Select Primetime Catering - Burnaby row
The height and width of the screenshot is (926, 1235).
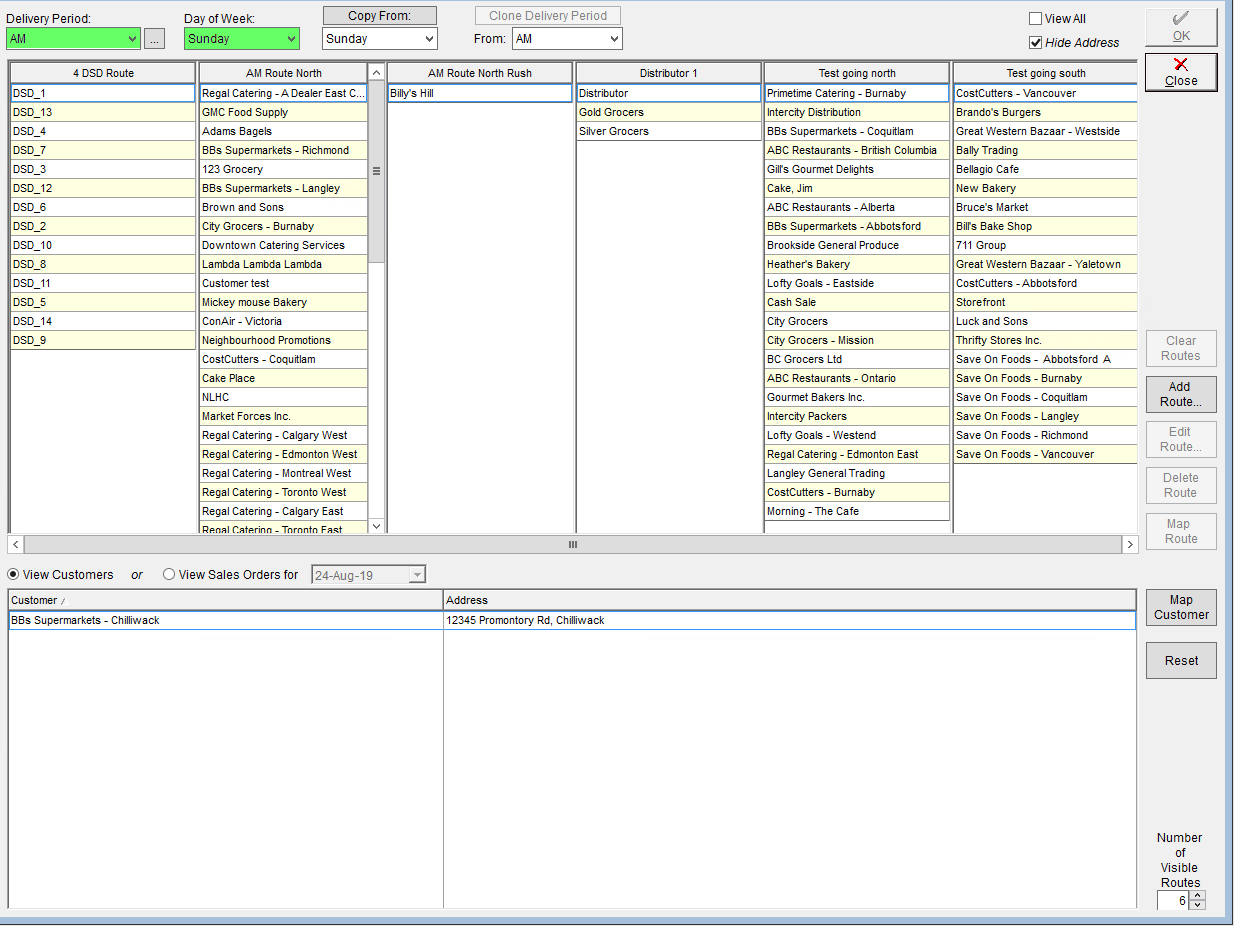[857, 93]
